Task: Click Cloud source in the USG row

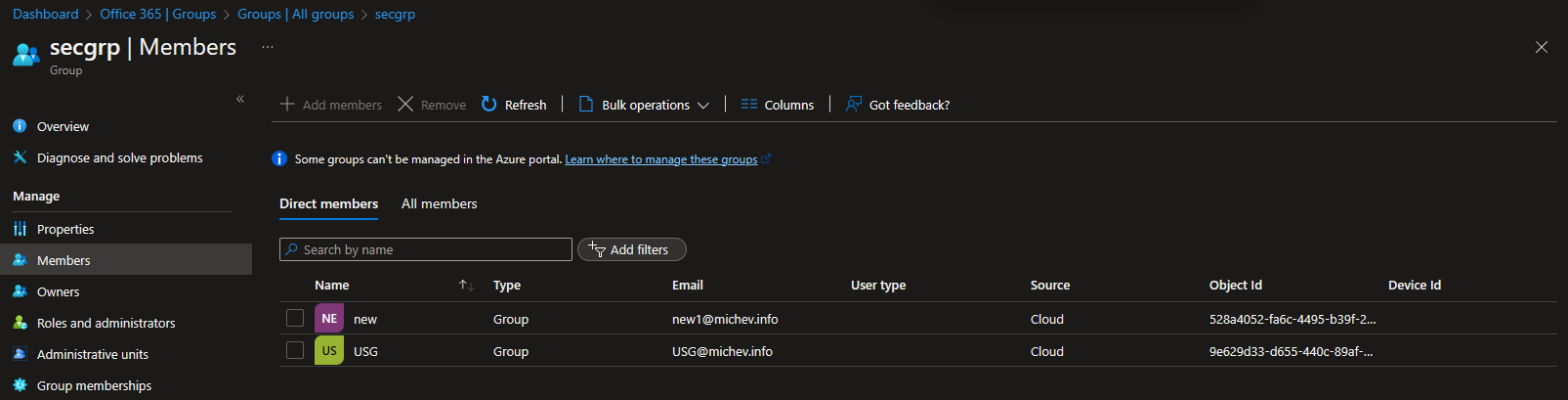Action: tap(1047, 351)
